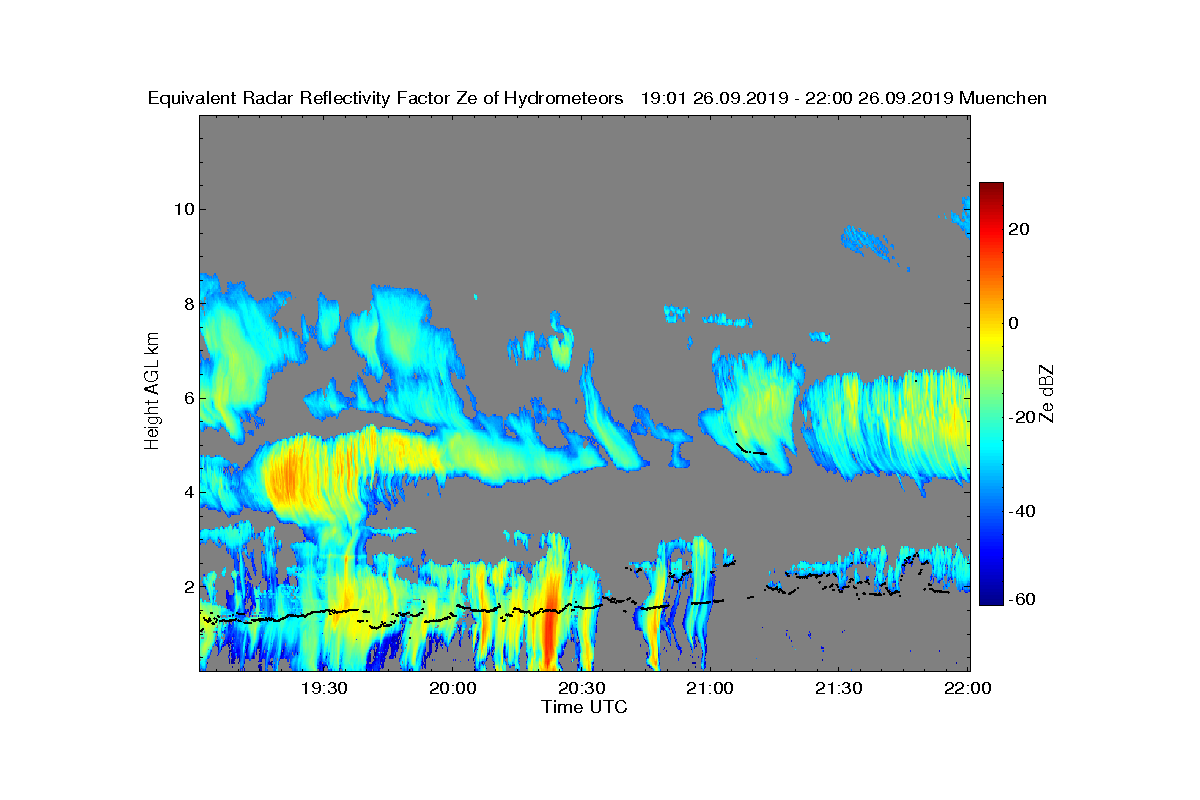The image size is (1200, 800).
Task: Click the height tick label 6
Action: [187, 398]
